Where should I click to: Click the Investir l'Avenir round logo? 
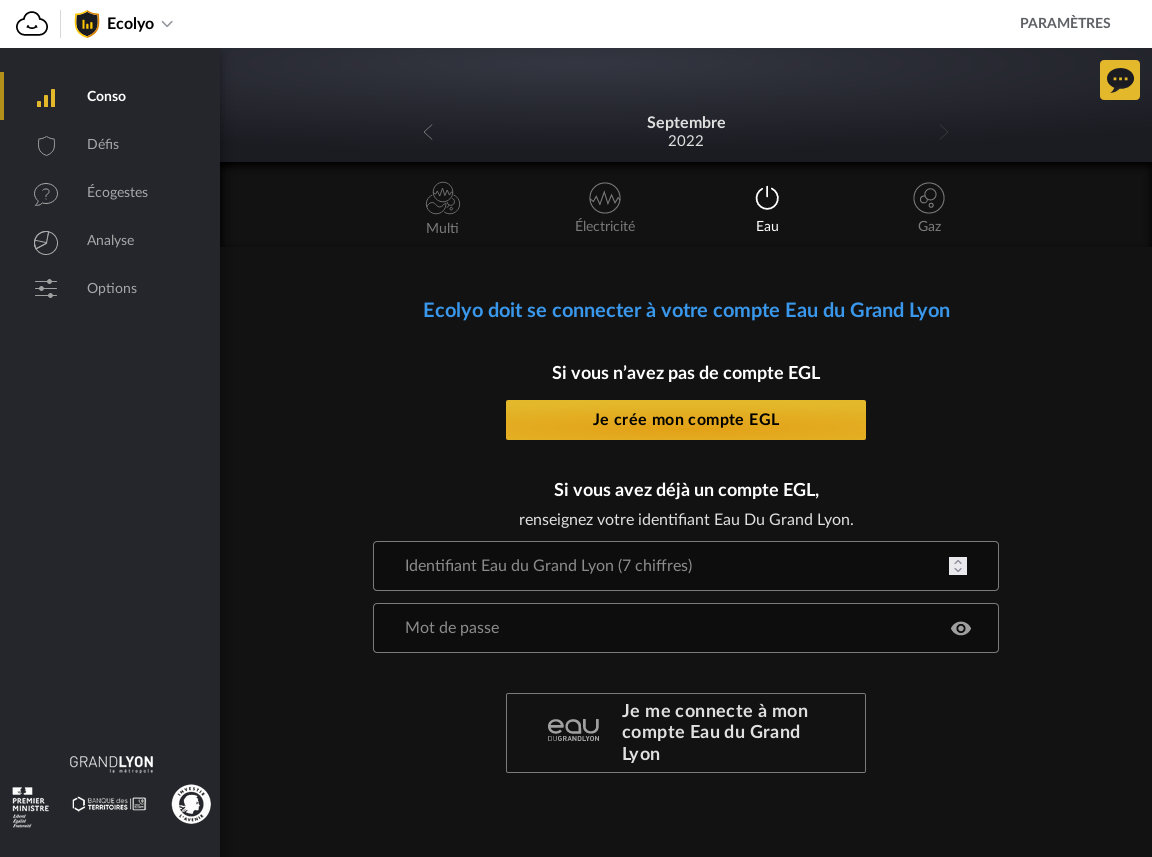click(191, 804)
